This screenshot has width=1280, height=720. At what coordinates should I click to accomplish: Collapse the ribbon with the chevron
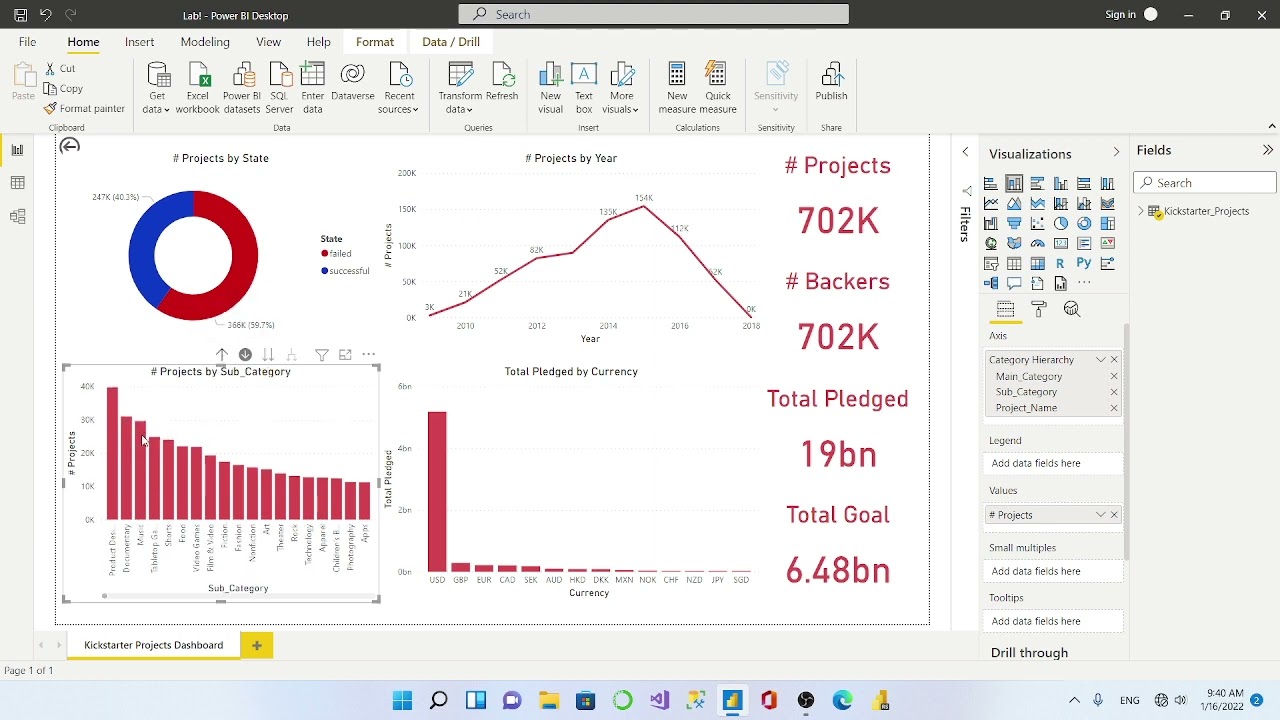click(1272, 126)
